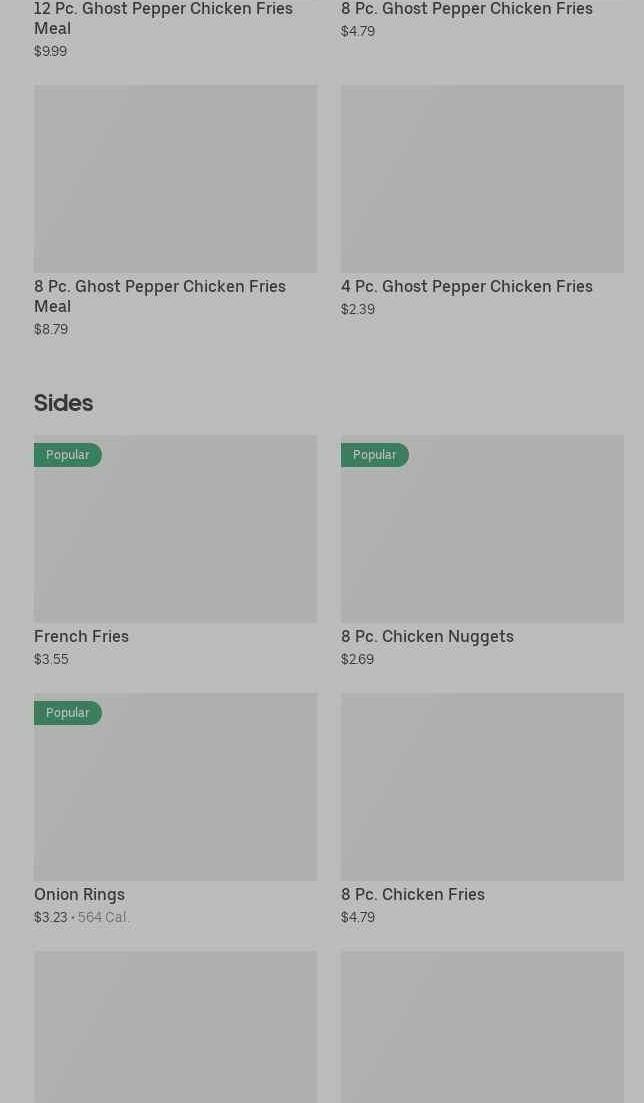Open the bottom-right unlabeled item image
Viewport: 644px width, 1103px height.
point(482,1027)
